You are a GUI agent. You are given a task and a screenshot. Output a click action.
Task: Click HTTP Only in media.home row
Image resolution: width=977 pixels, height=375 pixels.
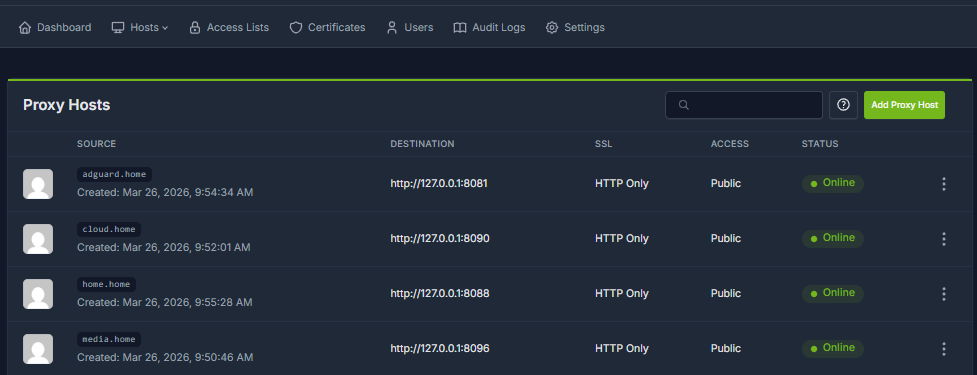point(622,348)
